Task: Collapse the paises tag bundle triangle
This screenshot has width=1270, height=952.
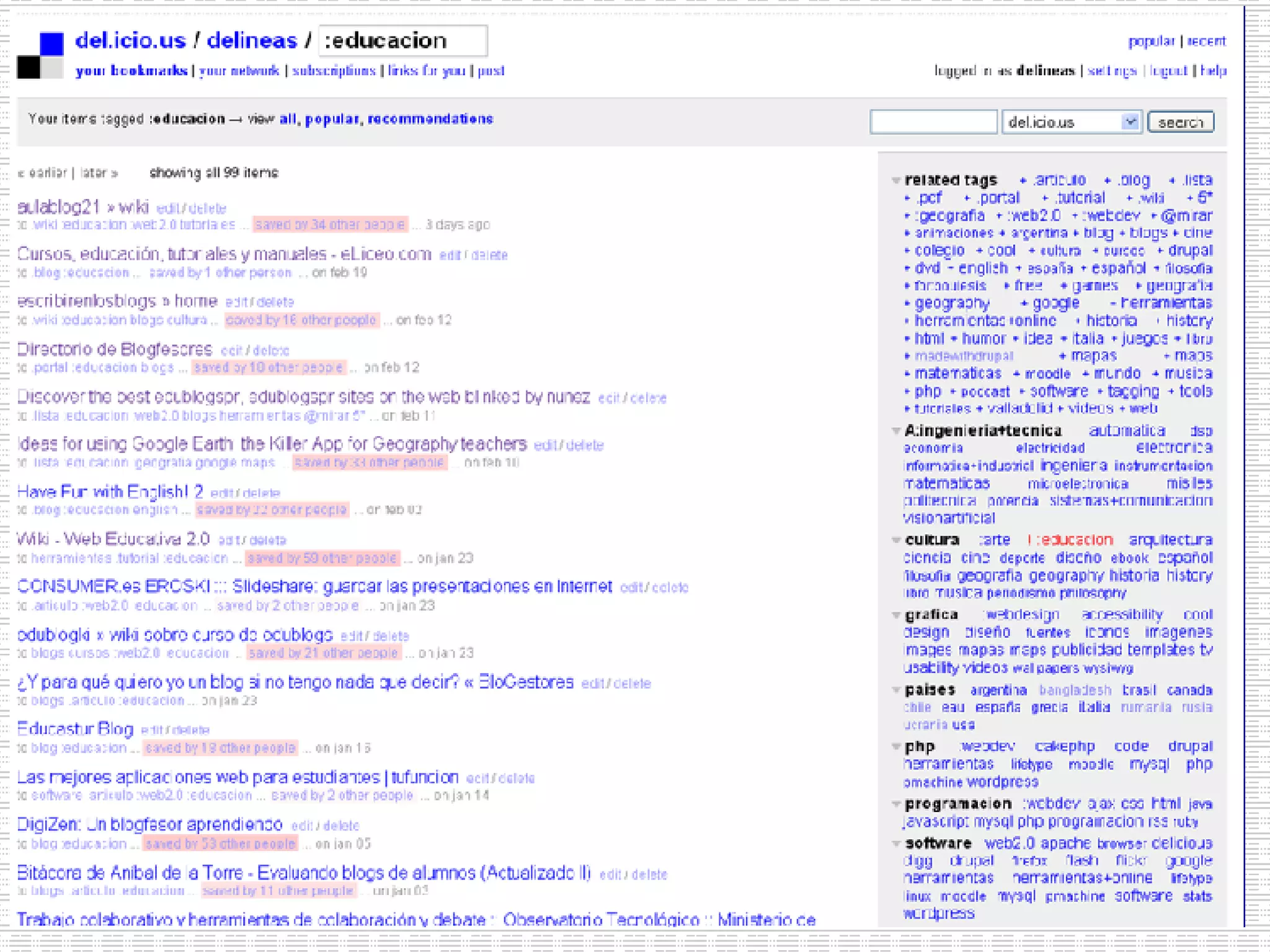Action: (895, 690)
